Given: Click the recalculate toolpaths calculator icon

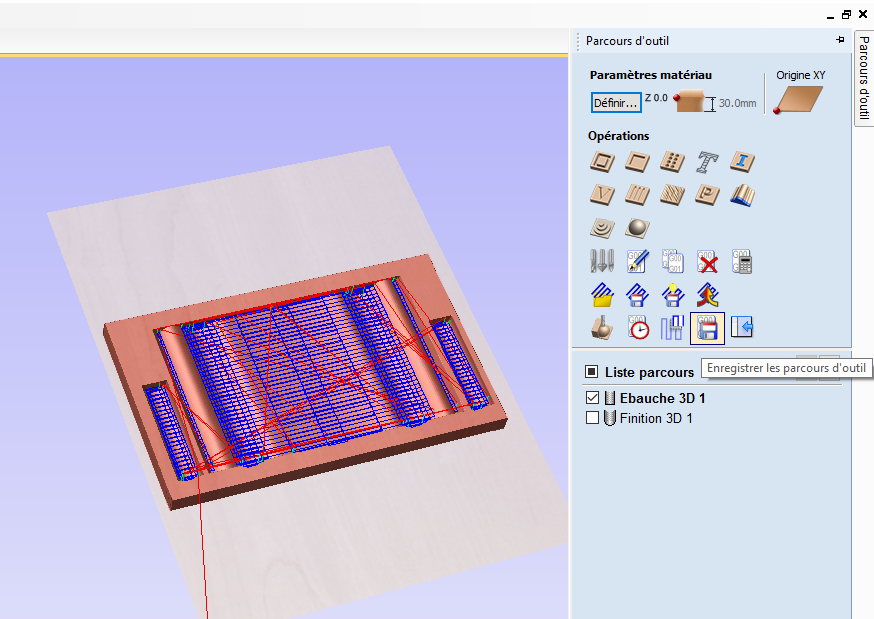Looking at the screenshot, I should point(742,261).
